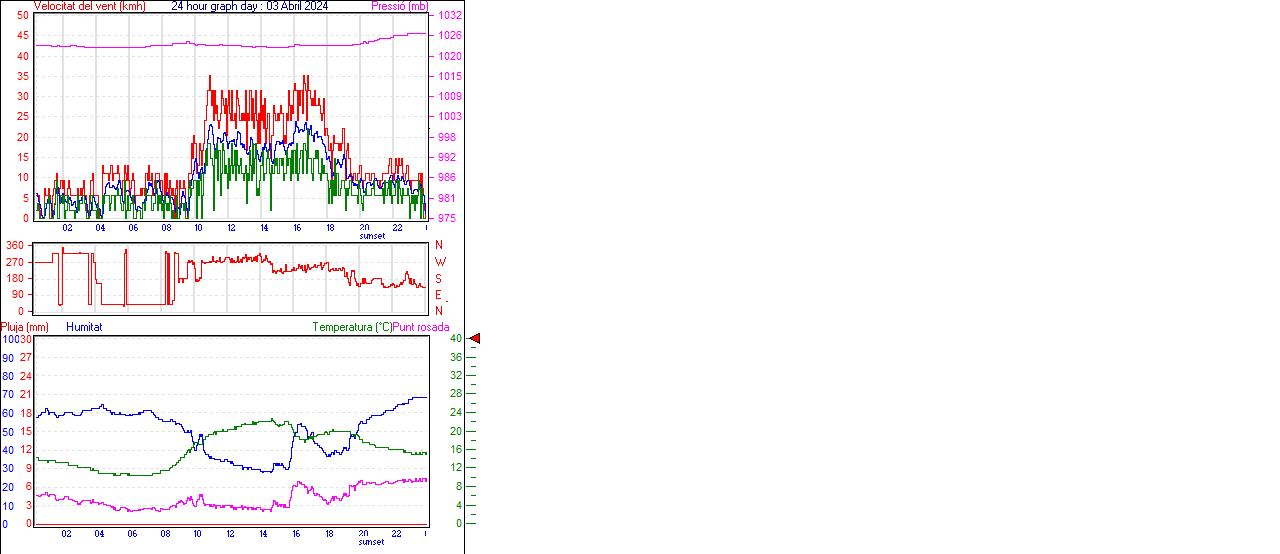Click the 360 value on direction axis
Image resolution: width=1280 pixels, height=554 pixels.
tap(14, 245)
